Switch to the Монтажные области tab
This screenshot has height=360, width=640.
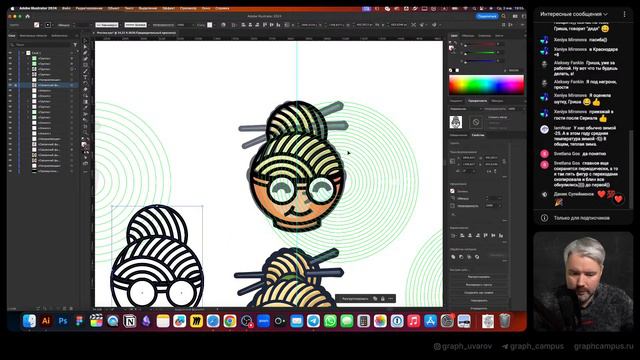[x=33, y=36]
